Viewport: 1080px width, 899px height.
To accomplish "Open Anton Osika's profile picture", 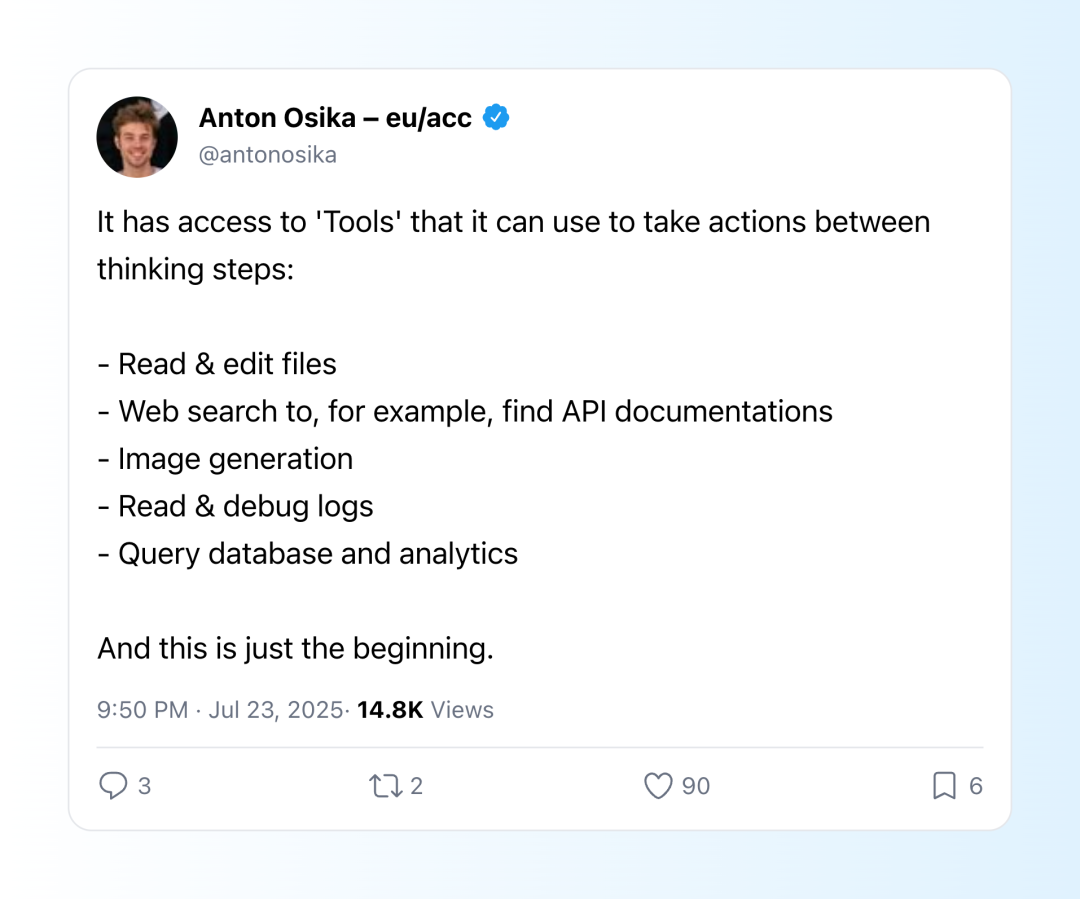I will point(137,137).
